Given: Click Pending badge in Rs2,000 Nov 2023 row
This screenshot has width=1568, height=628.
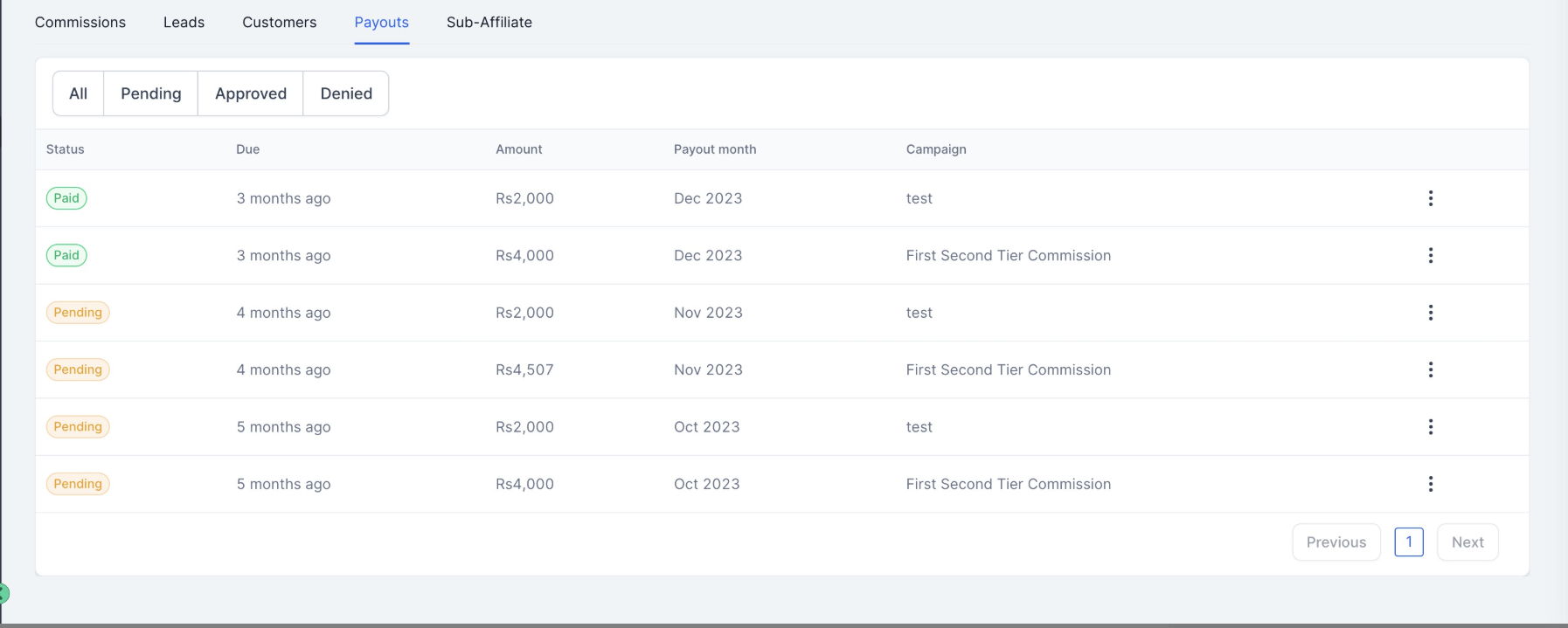Looking at the screenshot, I should point(78,313).
